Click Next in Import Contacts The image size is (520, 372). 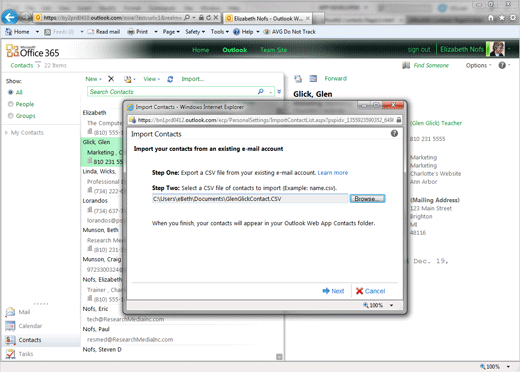click(x=333, y=291)
